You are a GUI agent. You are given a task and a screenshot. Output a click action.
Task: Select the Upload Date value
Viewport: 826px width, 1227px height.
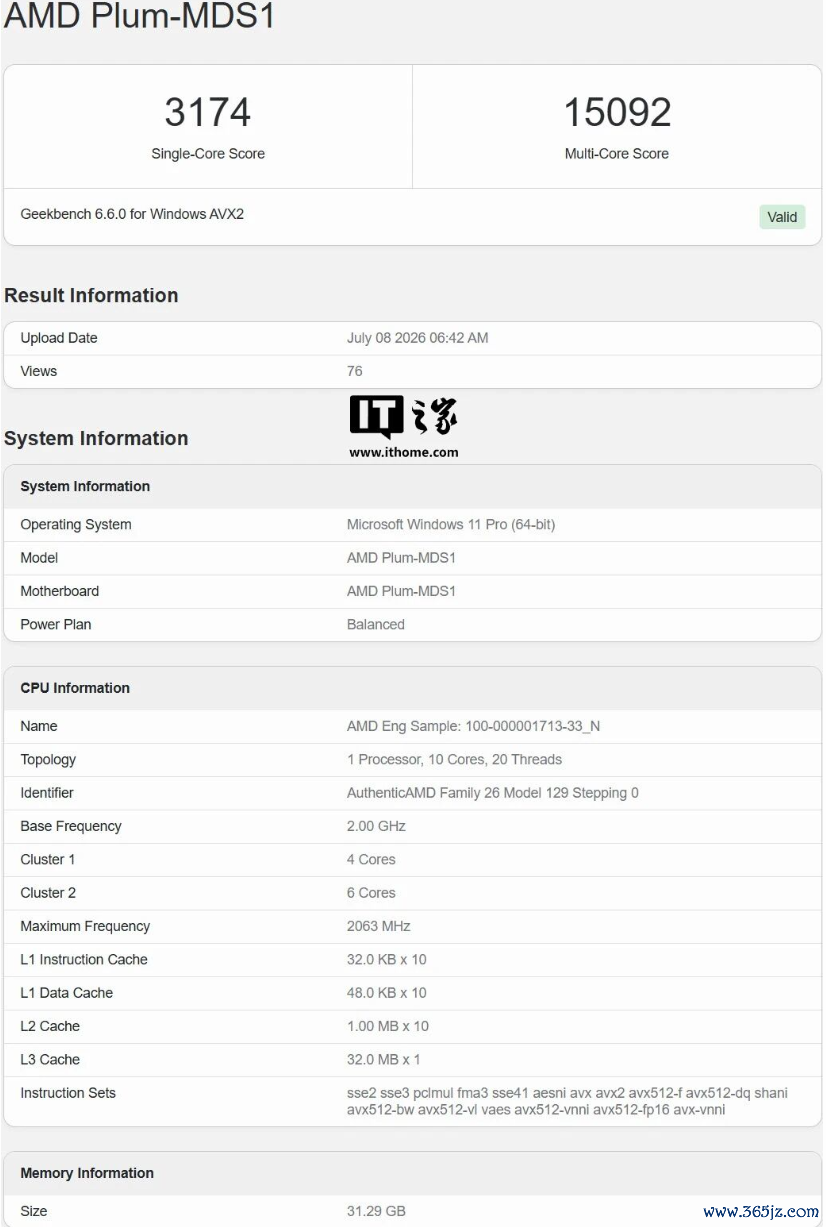click(418, 338)
